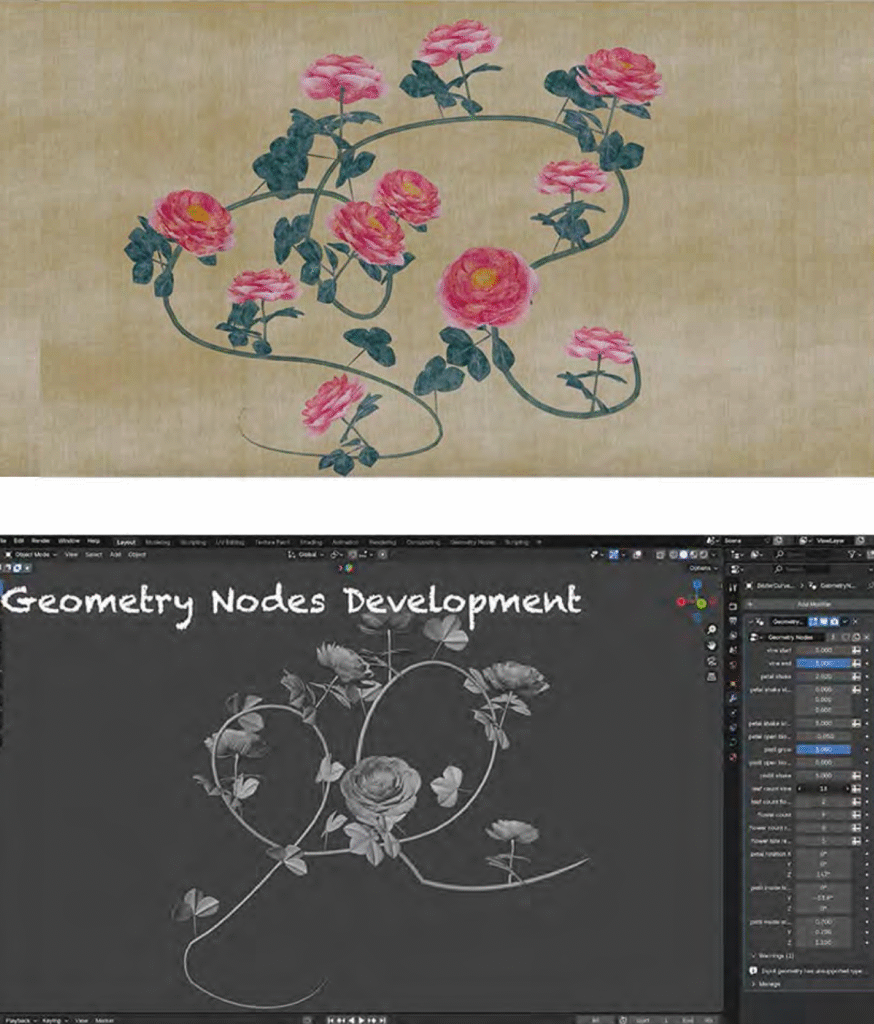Open the Object Mode dropdown
The image size is (874, 1024).
click(x=33, y=554)
